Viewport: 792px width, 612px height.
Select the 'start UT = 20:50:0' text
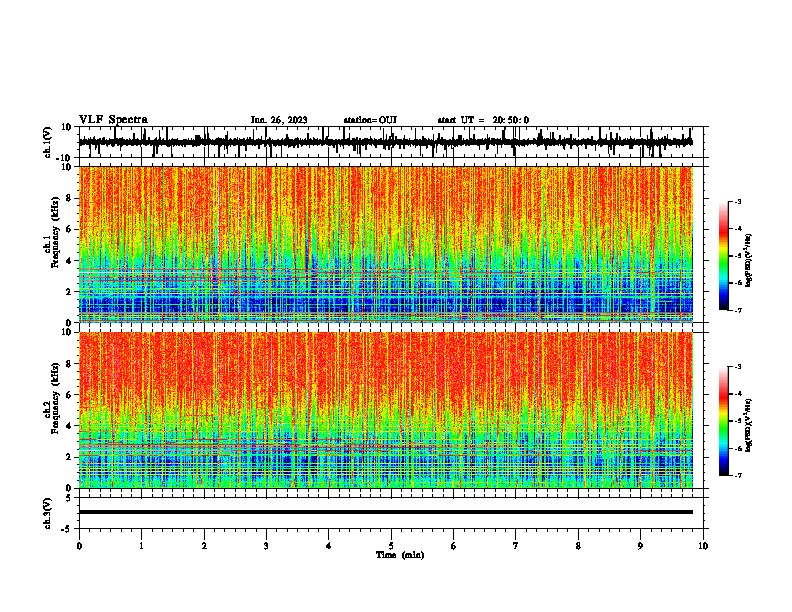click(483, 120)
